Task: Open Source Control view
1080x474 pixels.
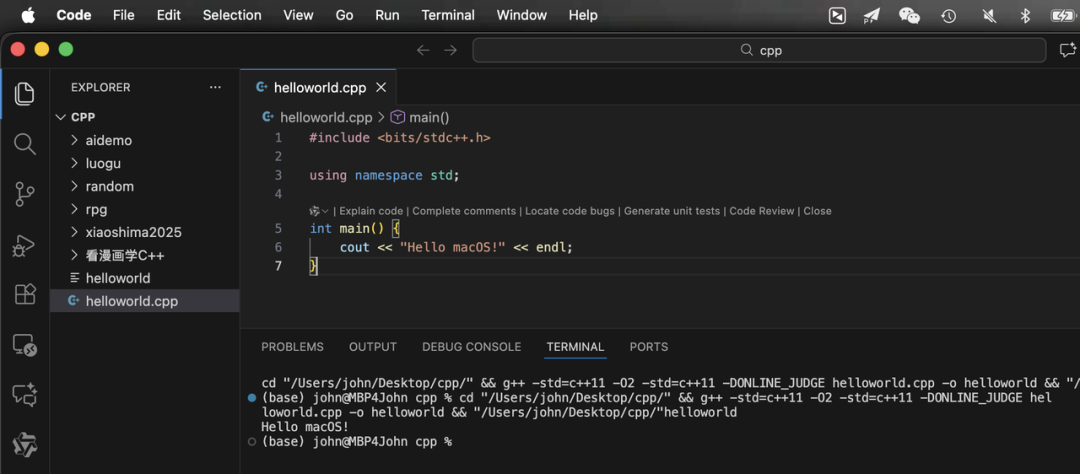Action: click(x=25, y=194)
